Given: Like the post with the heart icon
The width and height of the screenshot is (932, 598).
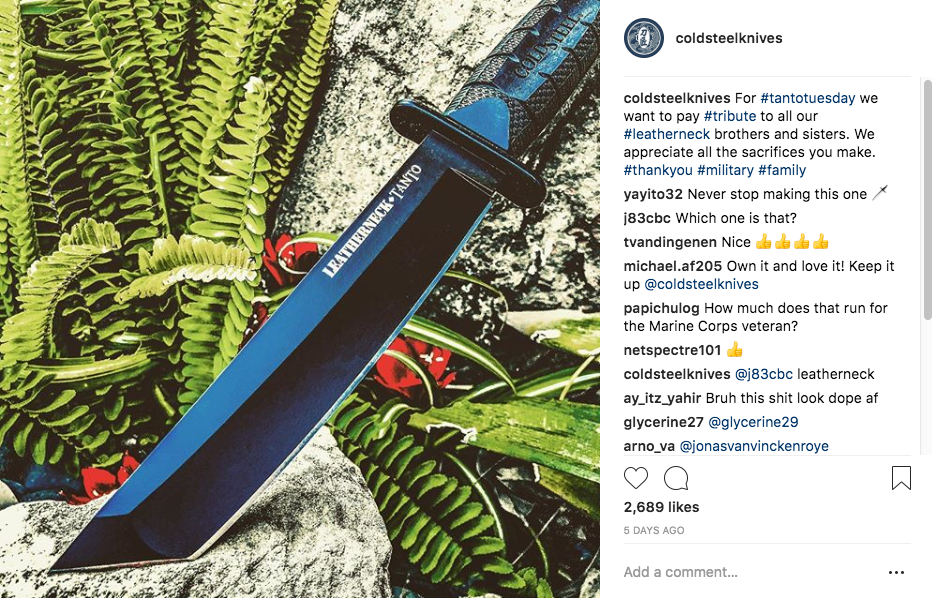Looking at the screenshot, I should [x=635, y=478].
